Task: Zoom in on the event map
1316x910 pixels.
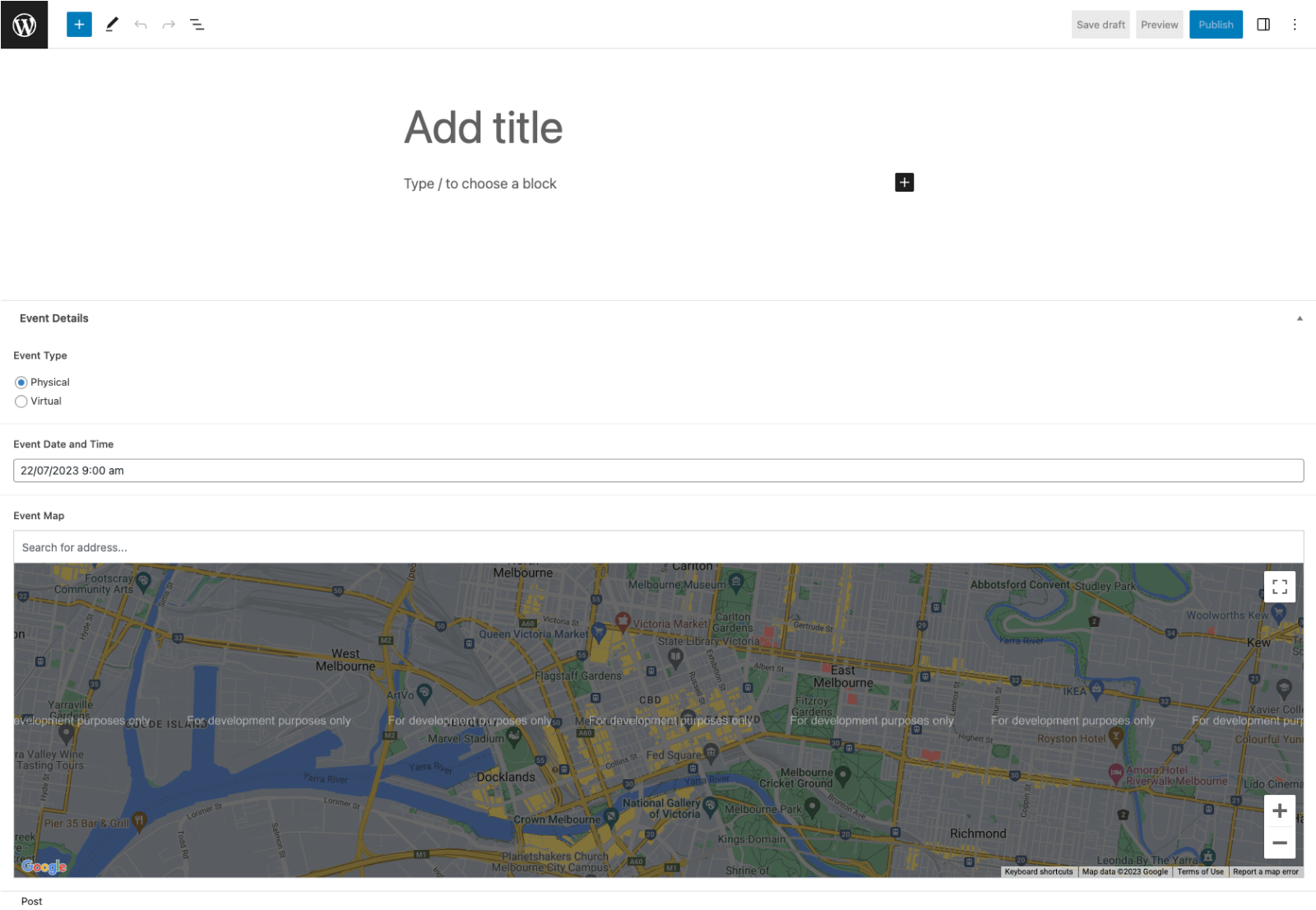Action: [x=1280, y=810]
